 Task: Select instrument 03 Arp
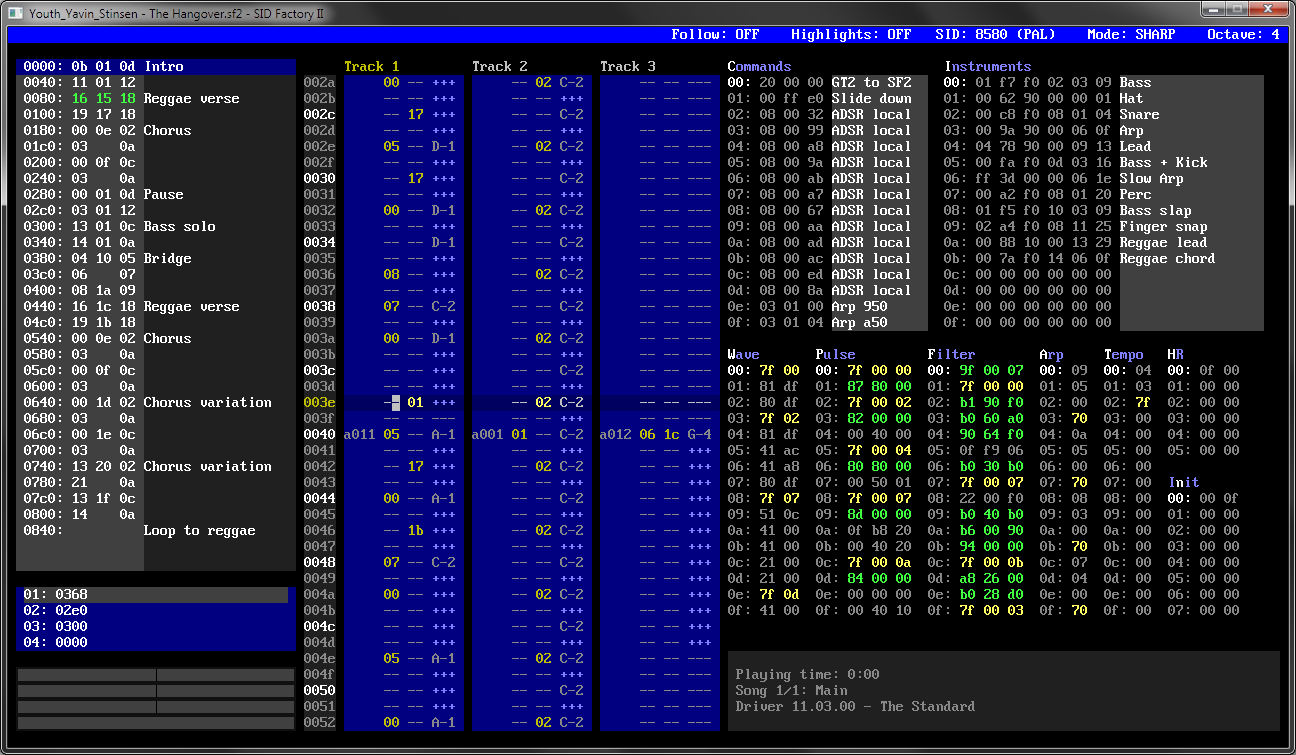(1104, 130)
